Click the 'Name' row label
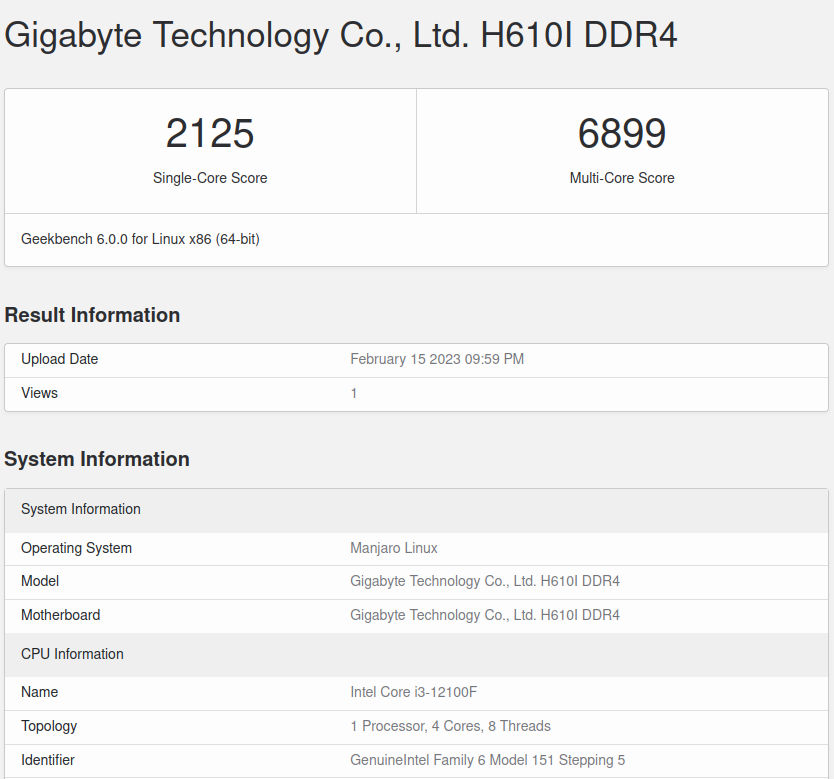This screenshot has width=834, height=779. pos(39,692)
